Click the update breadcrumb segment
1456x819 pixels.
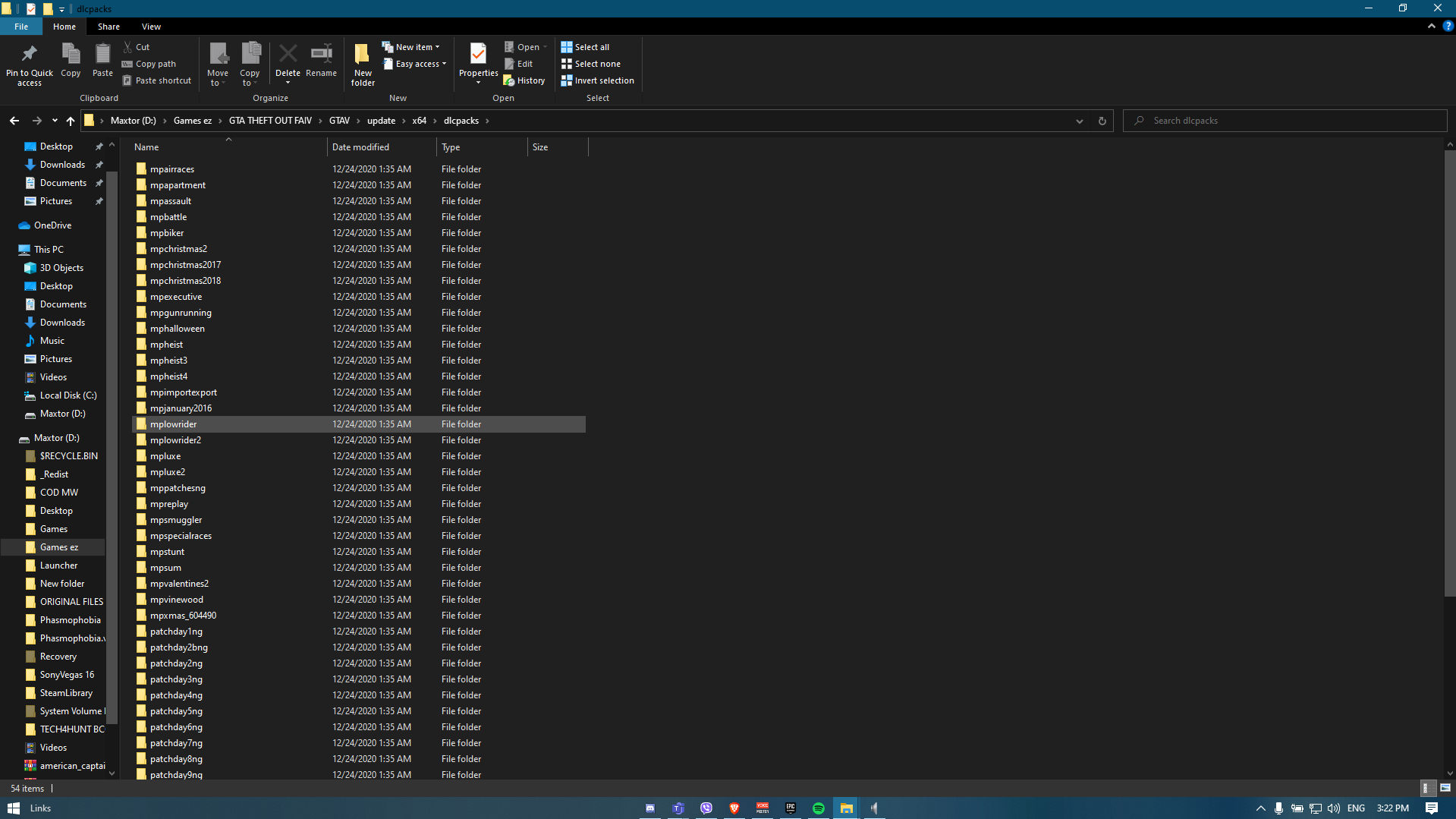click(381, 121)
